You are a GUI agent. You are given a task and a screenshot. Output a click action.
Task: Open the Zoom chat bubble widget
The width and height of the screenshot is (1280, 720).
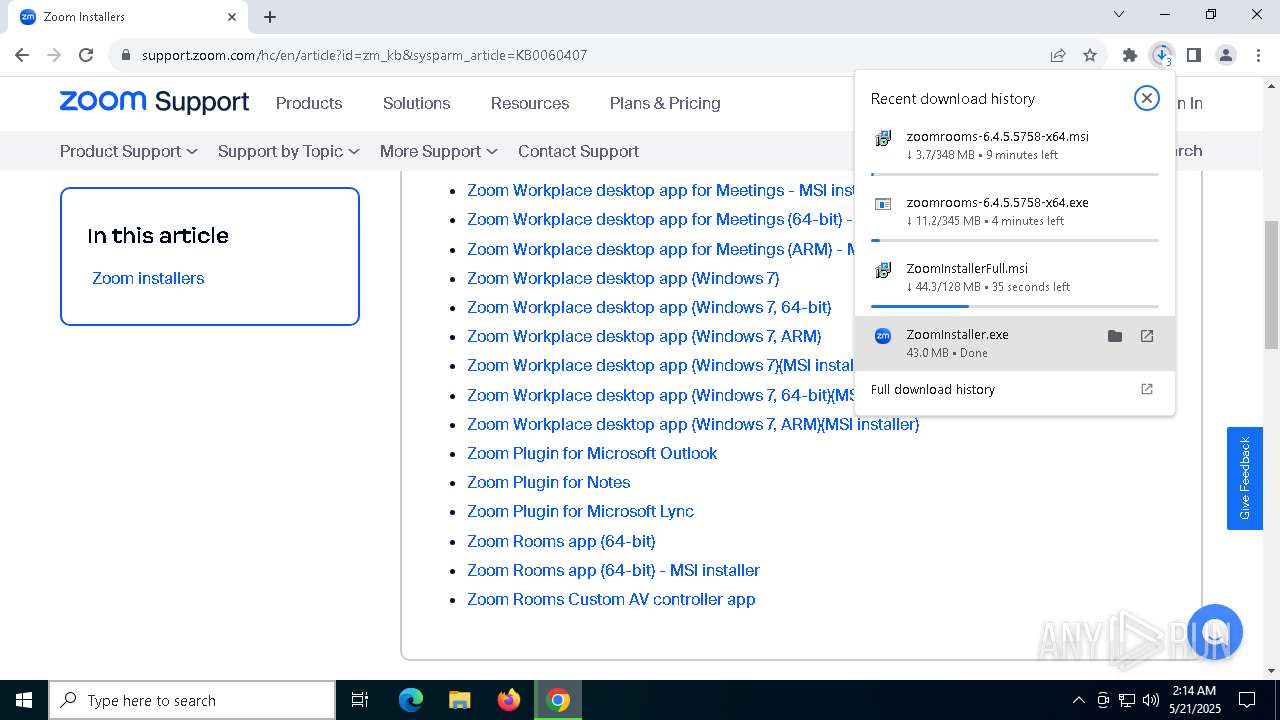[1214, 632]
